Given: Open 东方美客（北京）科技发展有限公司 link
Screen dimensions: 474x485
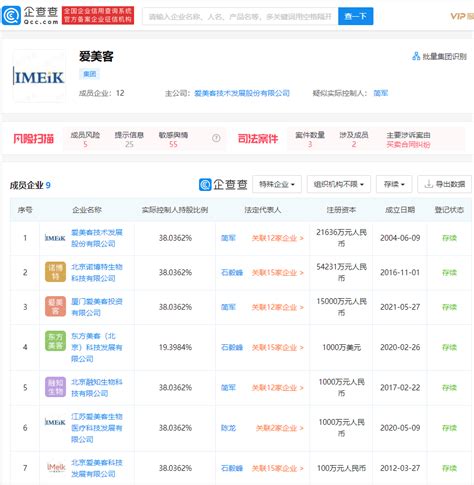Looking at the screenshot, I should click(x=97, y=347).
